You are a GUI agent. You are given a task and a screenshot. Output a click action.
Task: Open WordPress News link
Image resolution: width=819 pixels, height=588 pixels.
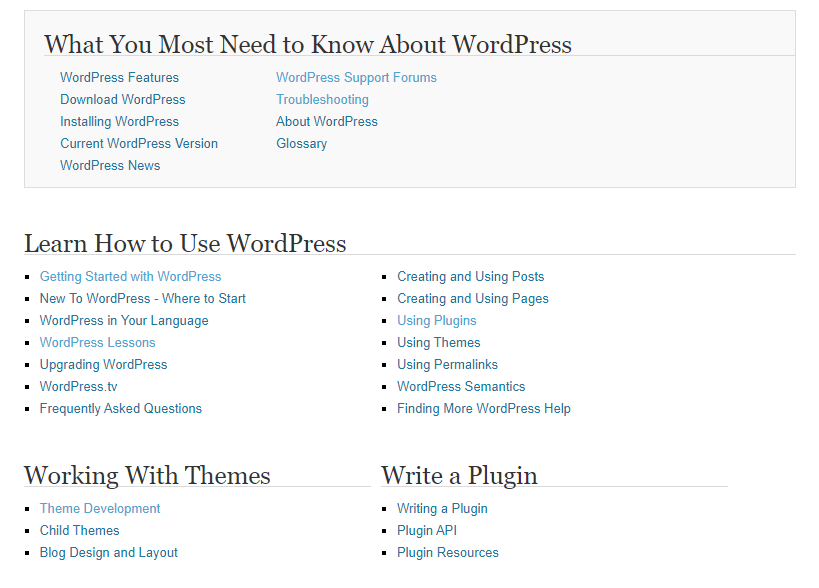pyautogui.click(x=110, y=165)
